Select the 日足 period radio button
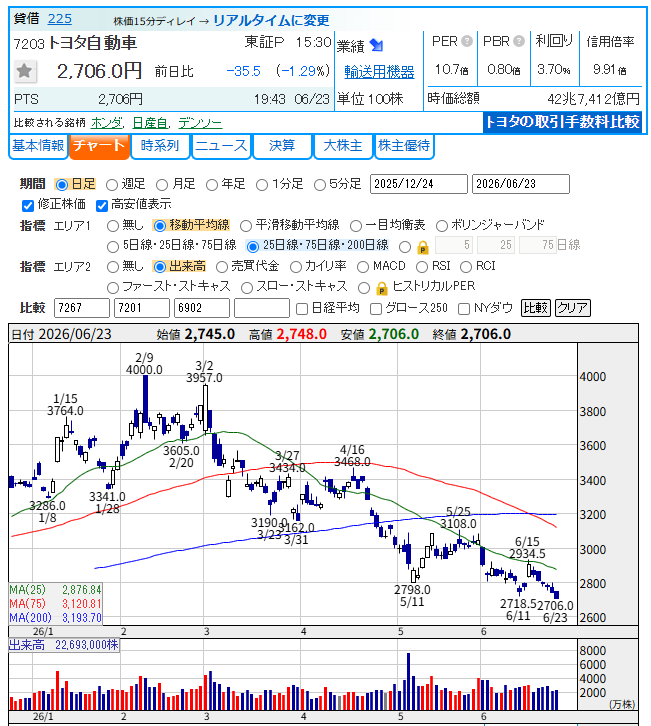The image size is (651, 726). tap(61, 185)
